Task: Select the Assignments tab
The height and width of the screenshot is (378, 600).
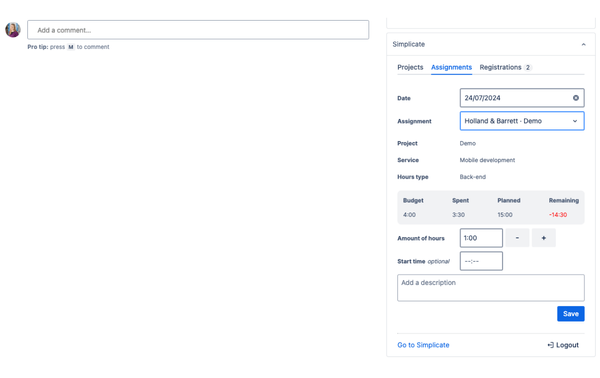Action: click(451, 67)
